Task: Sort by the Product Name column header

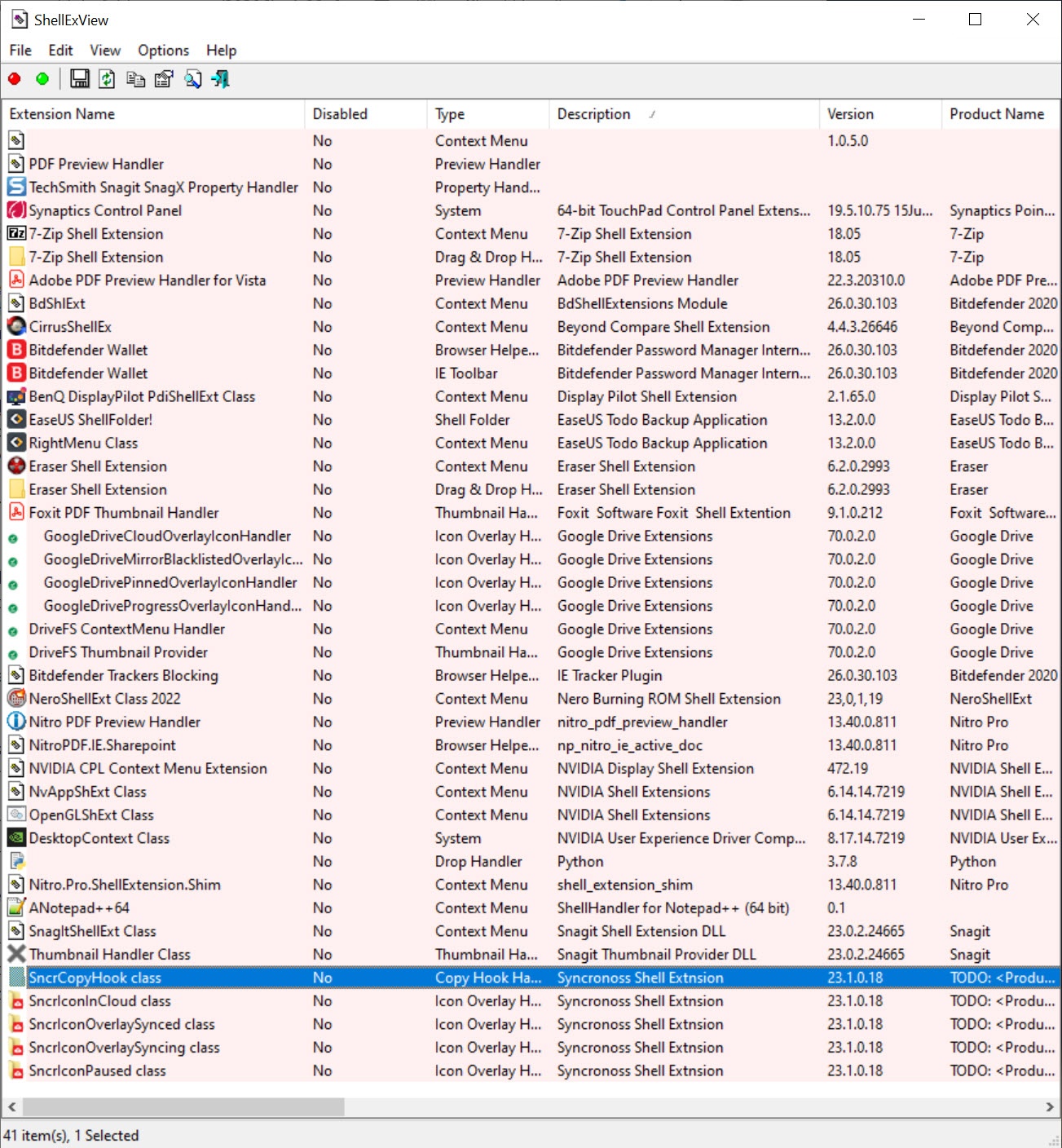Action: (x=1001, y=114)
